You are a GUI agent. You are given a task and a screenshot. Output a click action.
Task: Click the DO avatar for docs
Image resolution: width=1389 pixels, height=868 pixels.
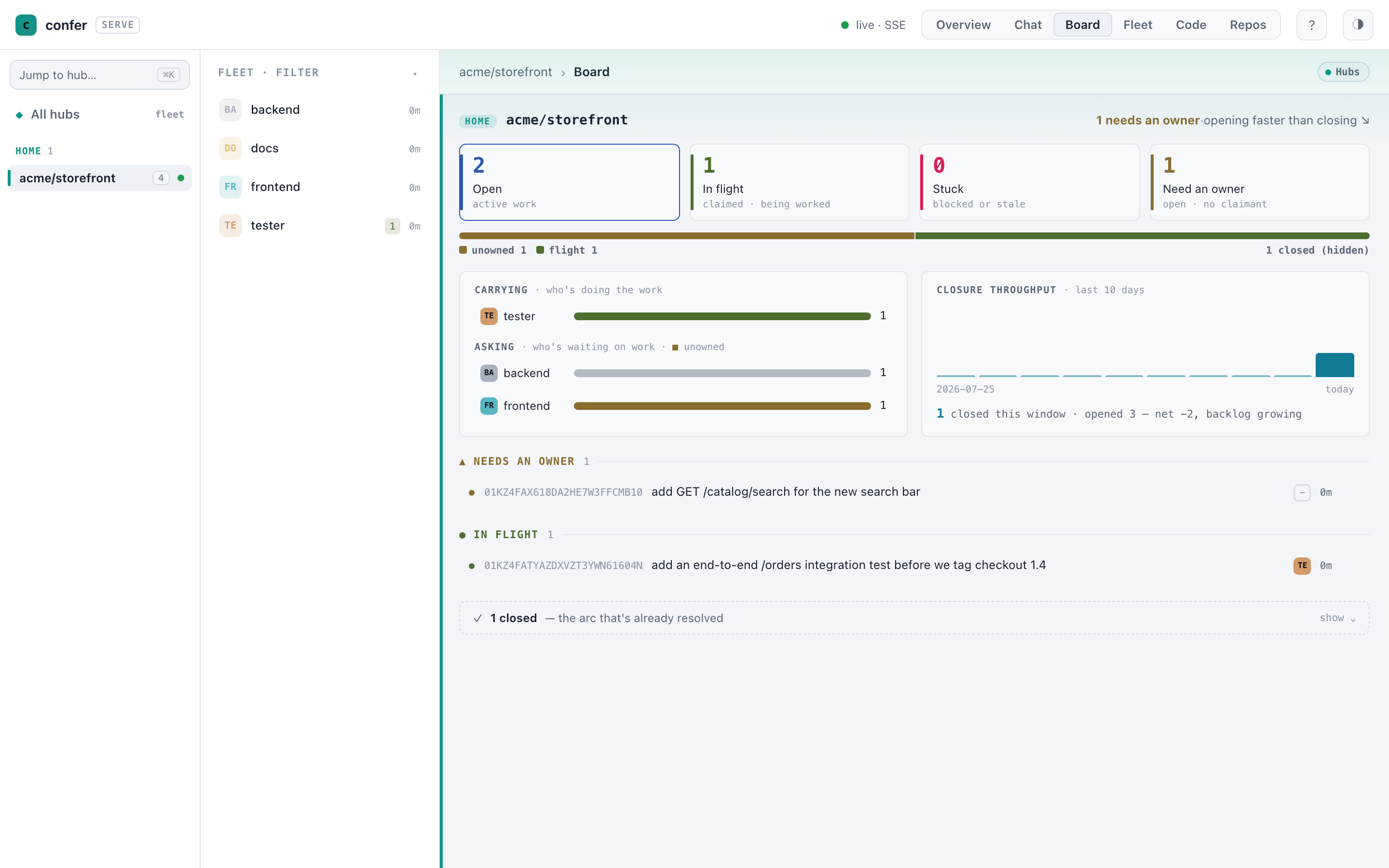coord(230,148)
